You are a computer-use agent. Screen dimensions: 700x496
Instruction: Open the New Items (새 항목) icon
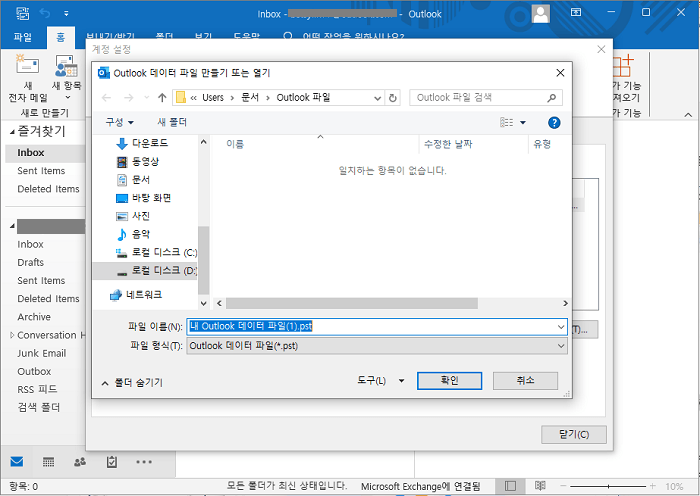click(66, 65)
